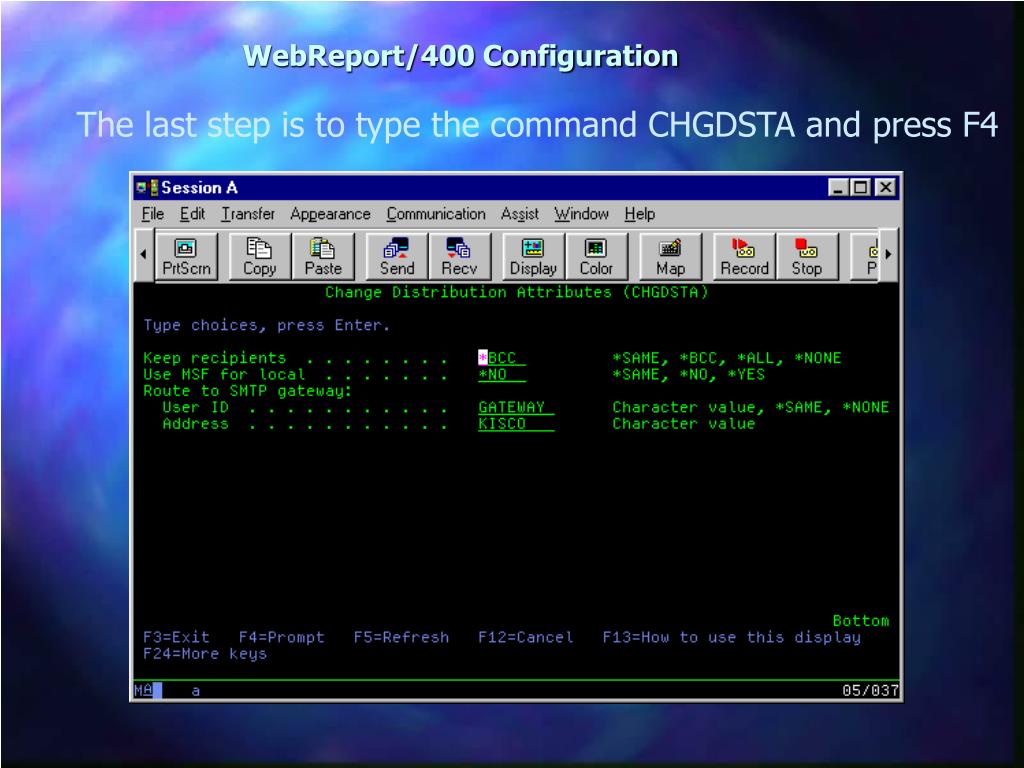Start macro Record toolbar icon

pos(744,257)
